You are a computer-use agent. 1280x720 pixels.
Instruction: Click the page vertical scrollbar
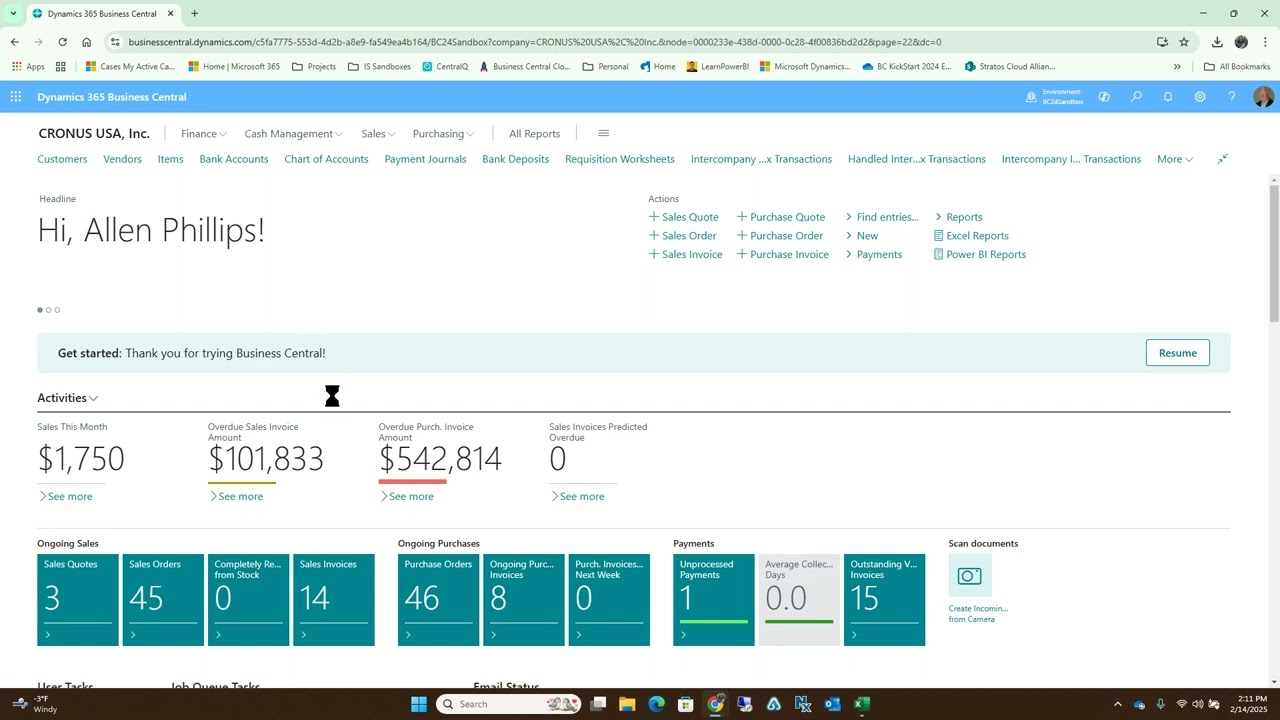[1274, 252]
